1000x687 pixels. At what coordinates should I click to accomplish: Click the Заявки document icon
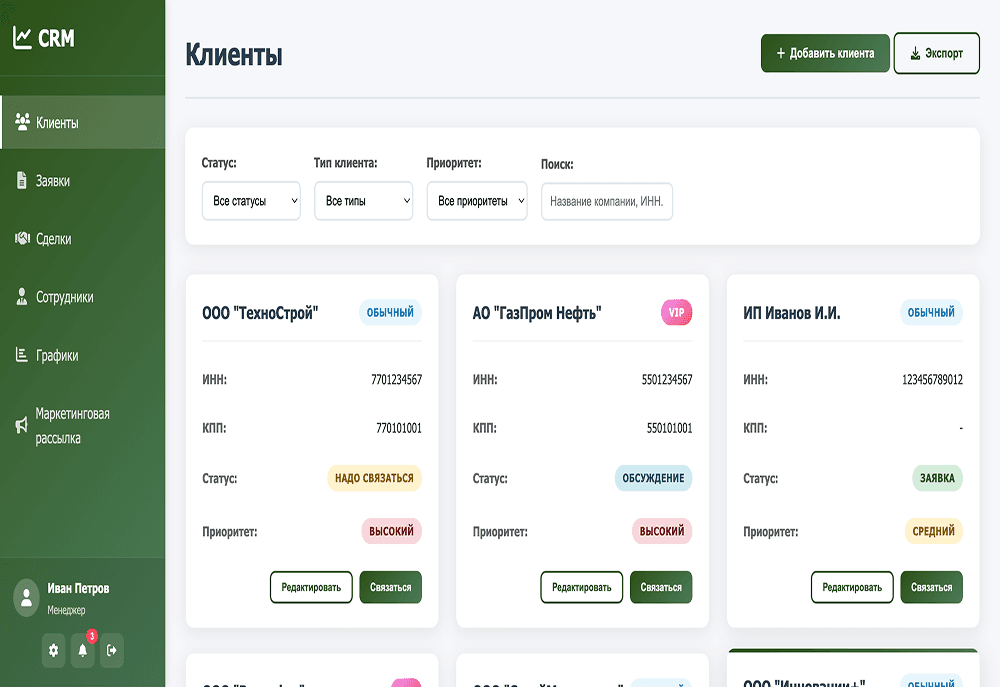pos(22,181)
